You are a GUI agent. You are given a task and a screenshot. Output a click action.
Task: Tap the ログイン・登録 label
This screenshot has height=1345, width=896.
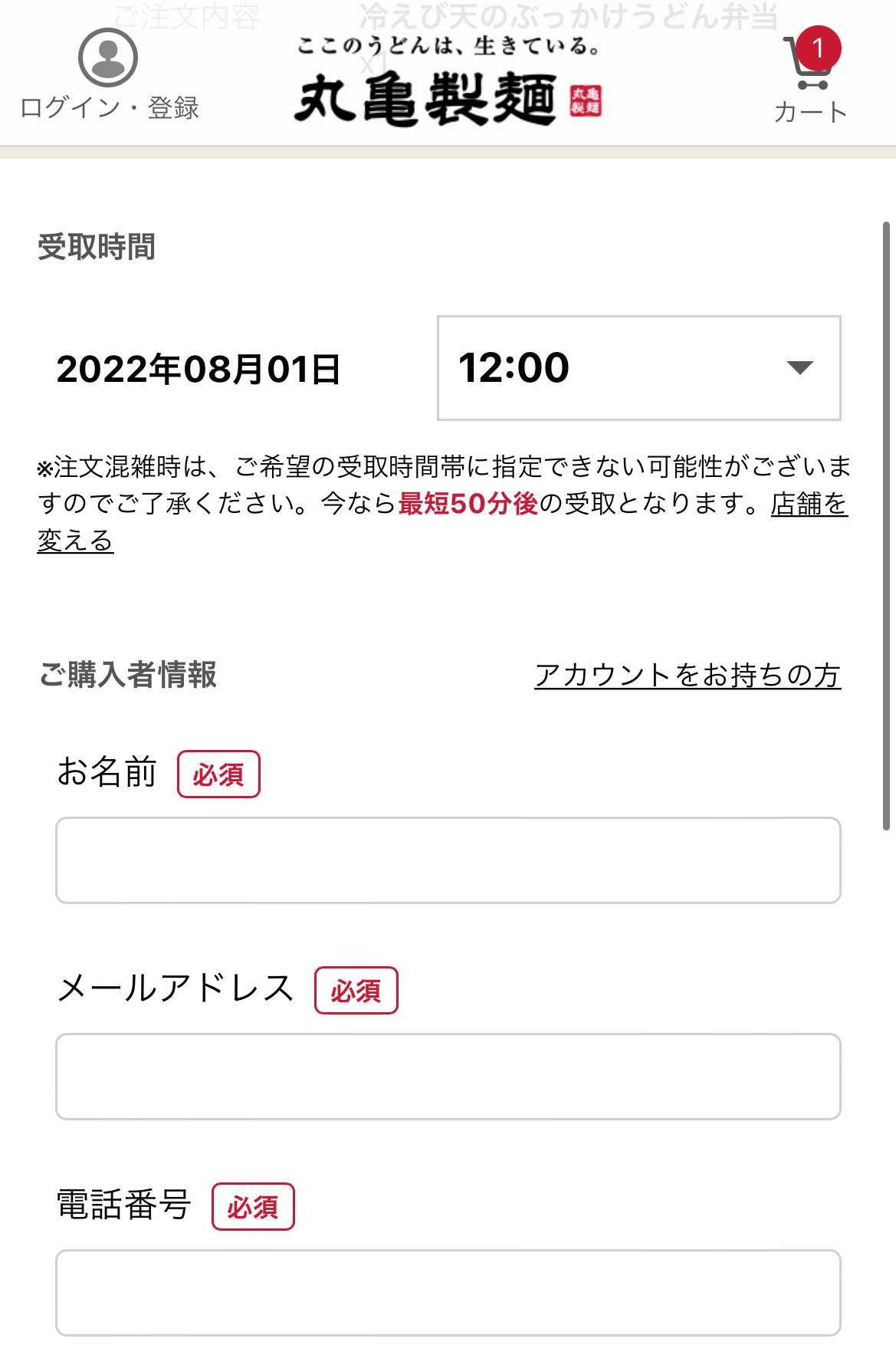tap(110, 107)
